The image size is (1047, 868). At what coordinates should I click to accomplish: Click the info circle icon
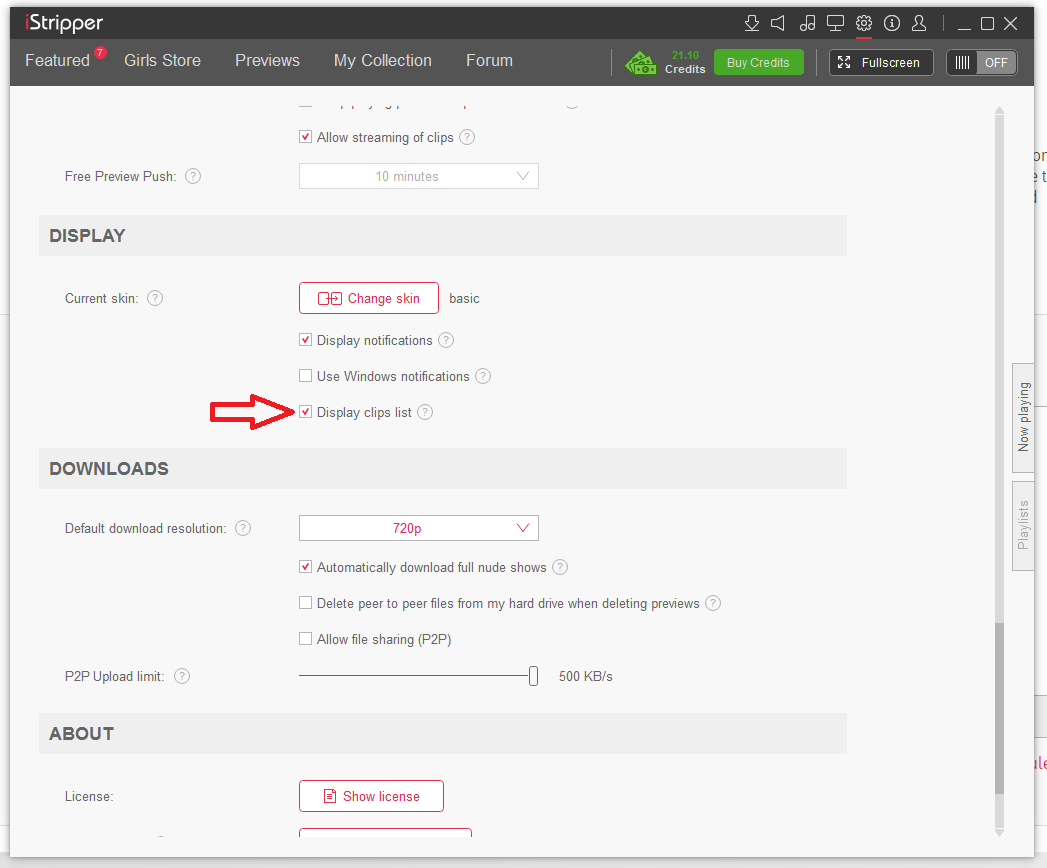click(892, 23)
